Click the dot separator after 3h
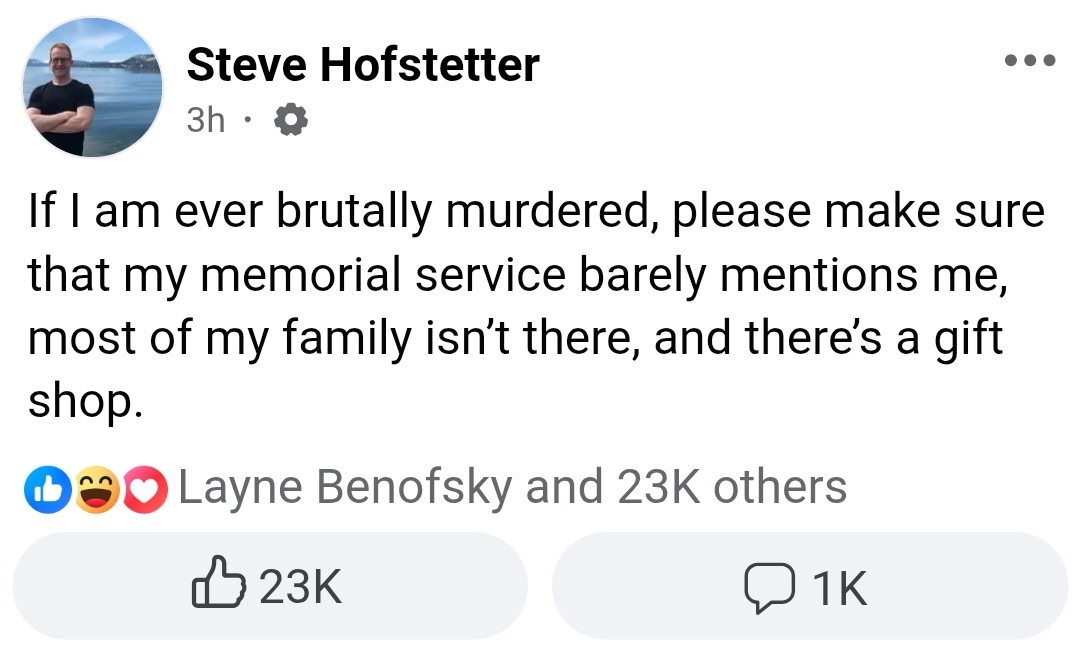The height and width of the screenshot is (646, 1080). [249, 121]
